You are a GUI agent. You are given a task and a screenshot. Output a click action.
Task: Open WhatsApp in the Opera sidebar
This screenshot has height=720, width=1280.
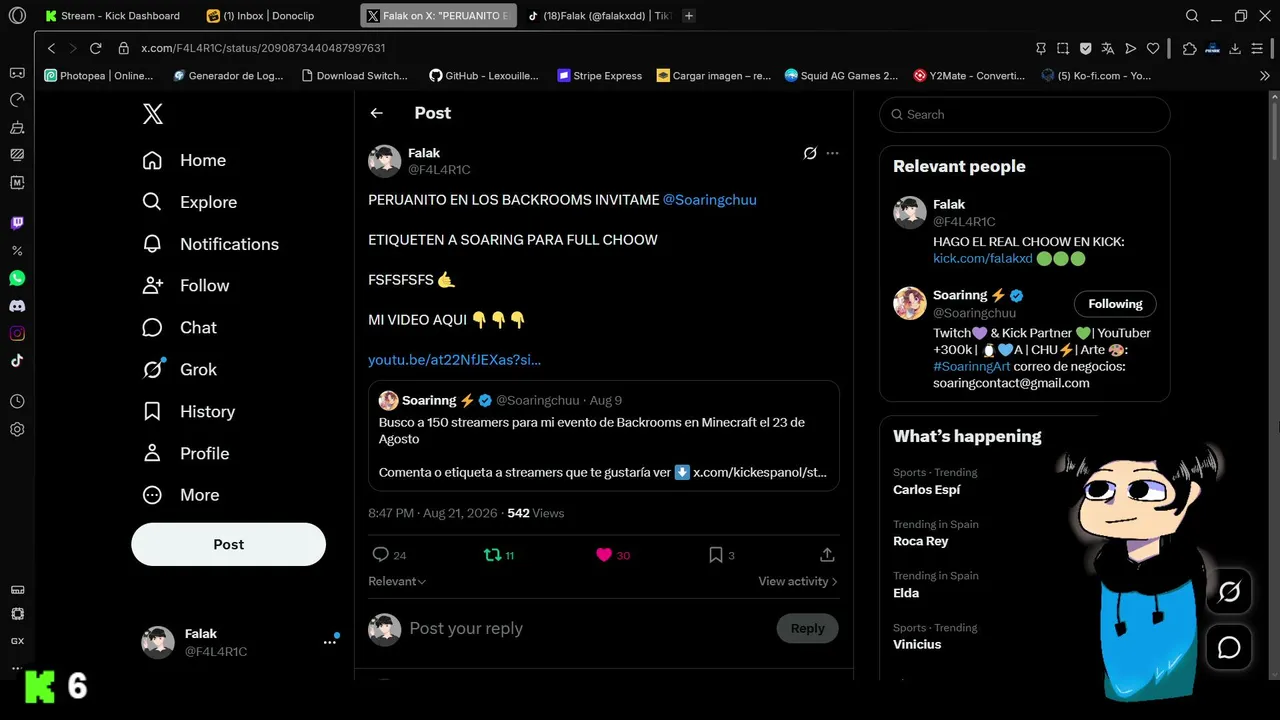(17, 278)
